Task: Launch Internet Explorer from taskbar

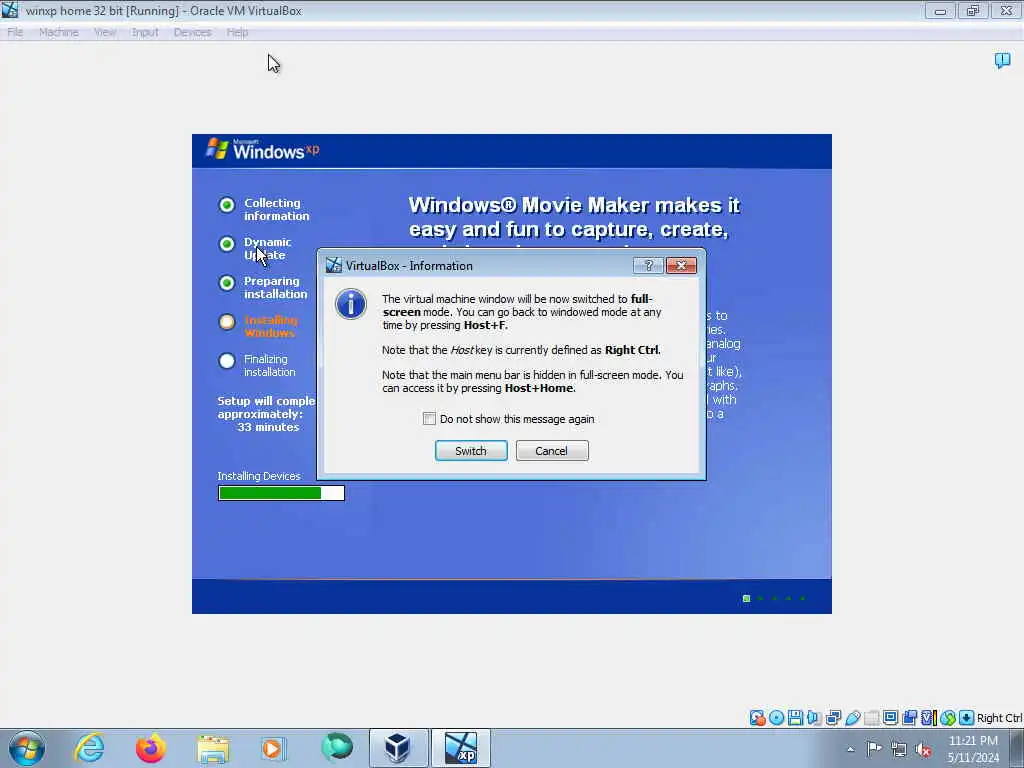Action: [x=89, y=748]
